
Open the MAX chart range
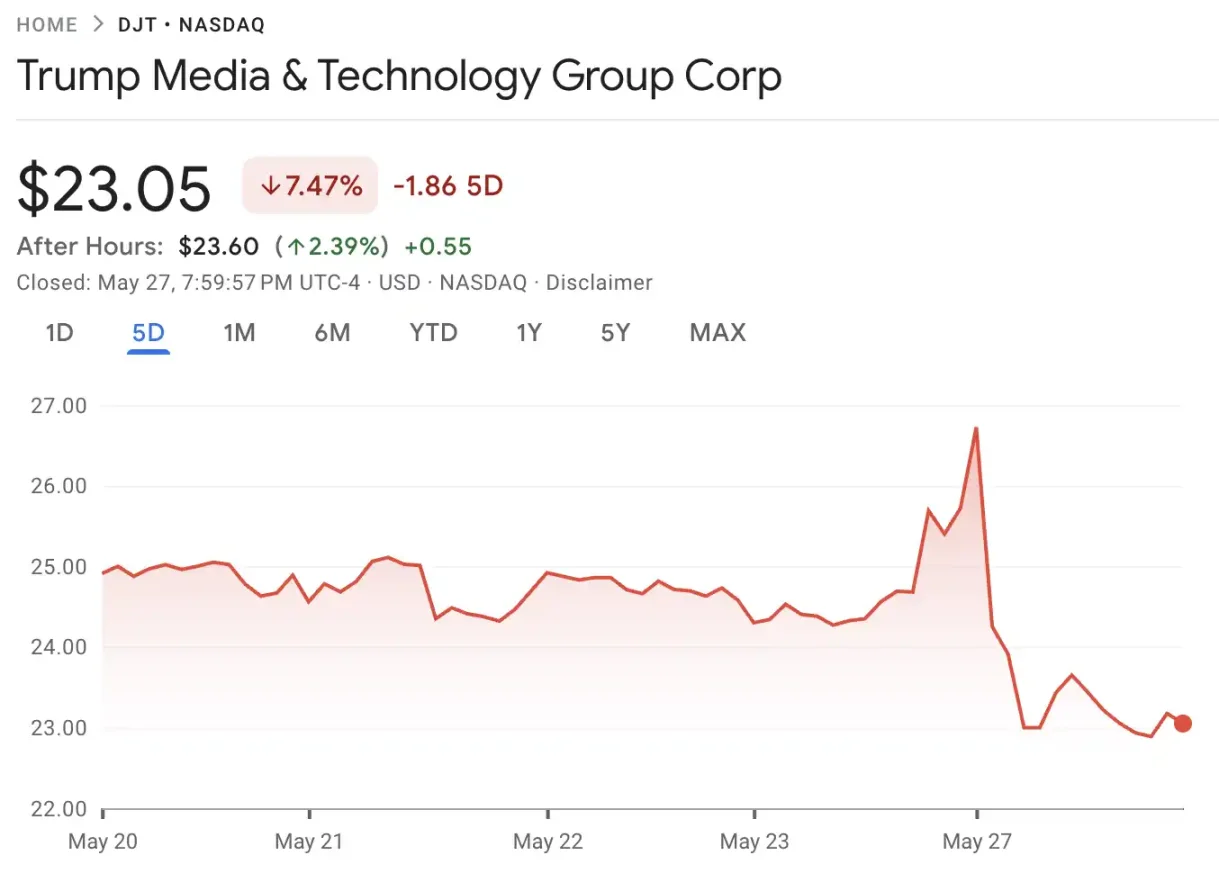click(x=718, y=333)
